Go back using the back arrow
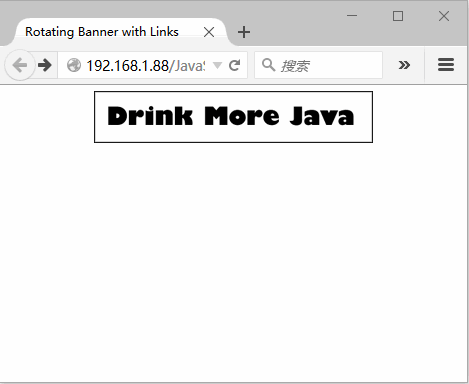 [x=20, y=65]
